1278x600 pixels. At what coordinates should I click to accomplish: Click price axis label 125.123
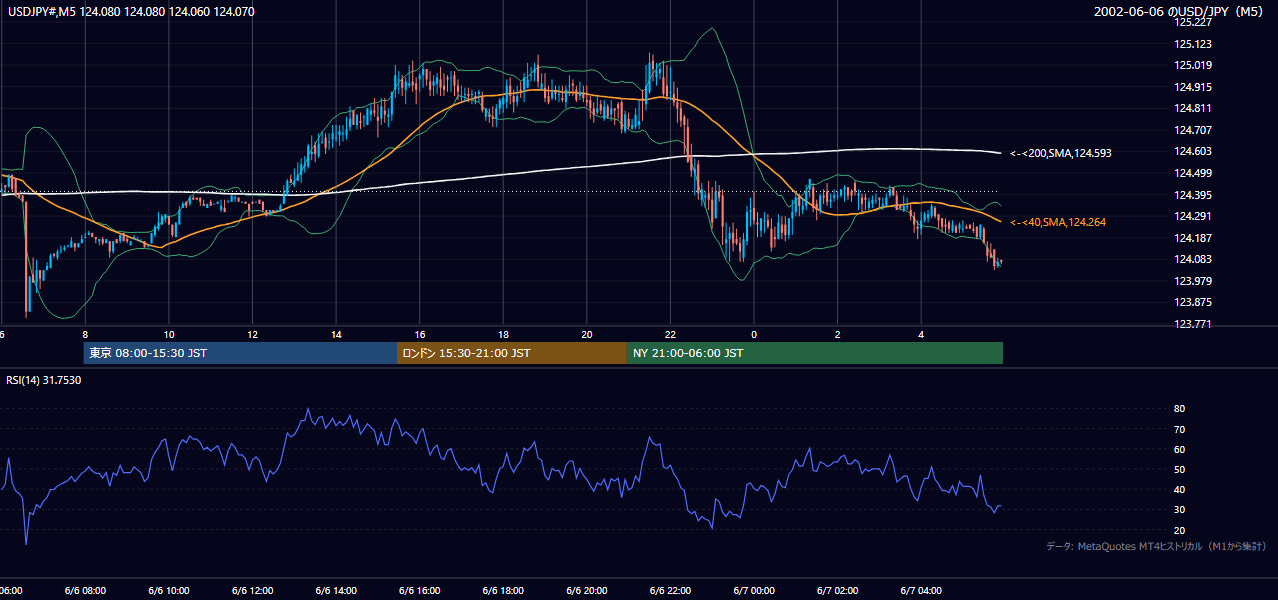pos(1193,44)
